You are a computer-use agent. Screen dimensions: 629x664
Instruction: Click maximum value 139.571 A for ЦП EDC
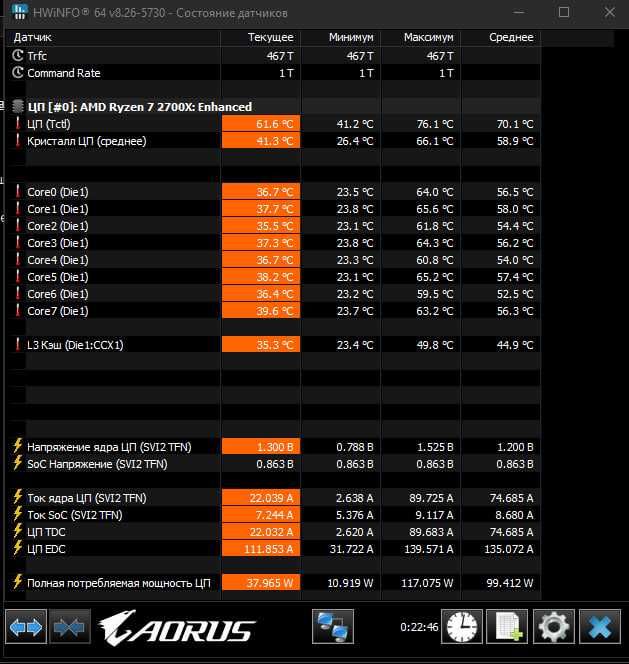click(429, 549)
